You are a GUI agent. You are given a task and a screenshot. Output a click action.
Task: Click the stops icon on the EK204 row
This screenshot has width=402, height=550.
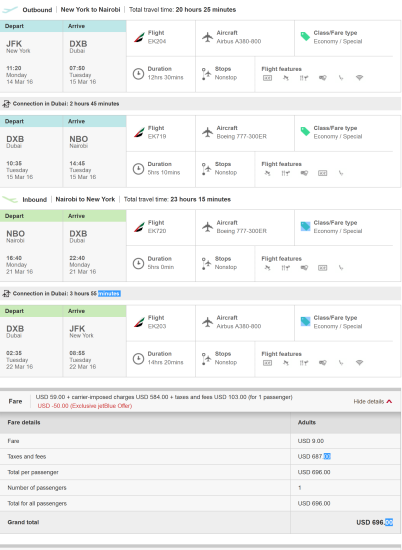pyautogui.click(x=206, y=74)
